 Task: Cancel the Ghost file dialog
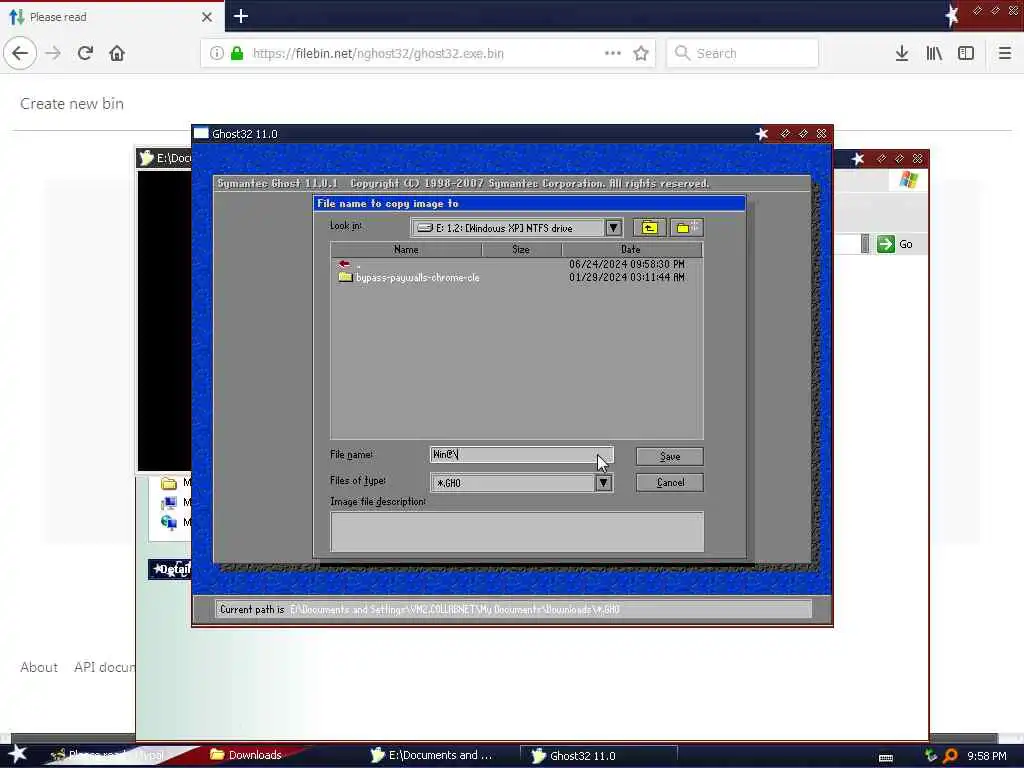tap(670, 483)
